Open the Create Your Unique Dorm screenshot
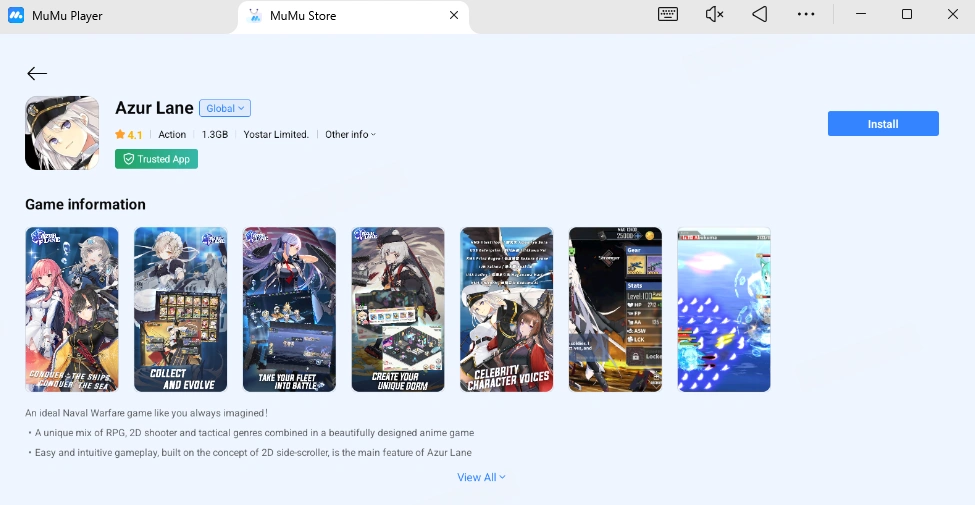975x505 pixels. click(398, 310)
